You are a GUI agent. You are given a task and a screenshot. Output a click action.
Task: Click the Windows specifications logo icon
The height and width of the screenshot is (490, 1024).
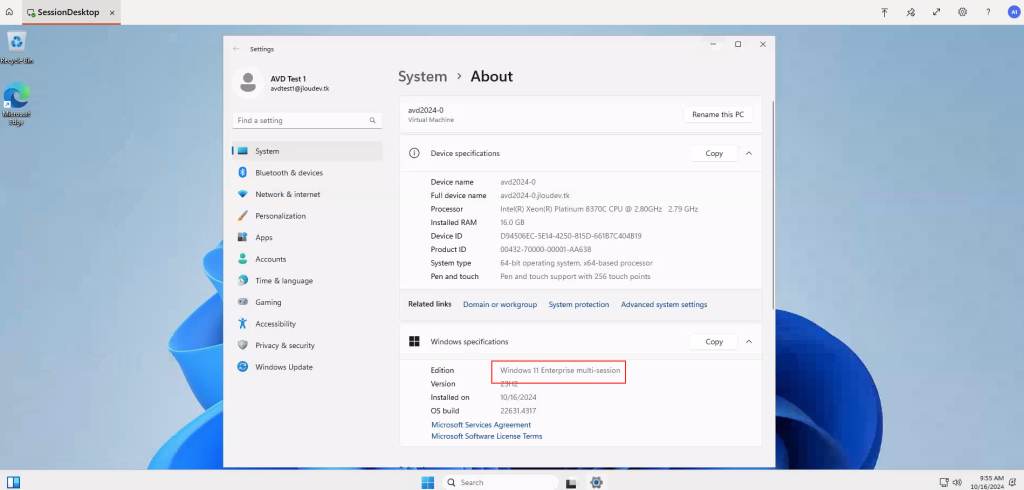click(414, 341)
